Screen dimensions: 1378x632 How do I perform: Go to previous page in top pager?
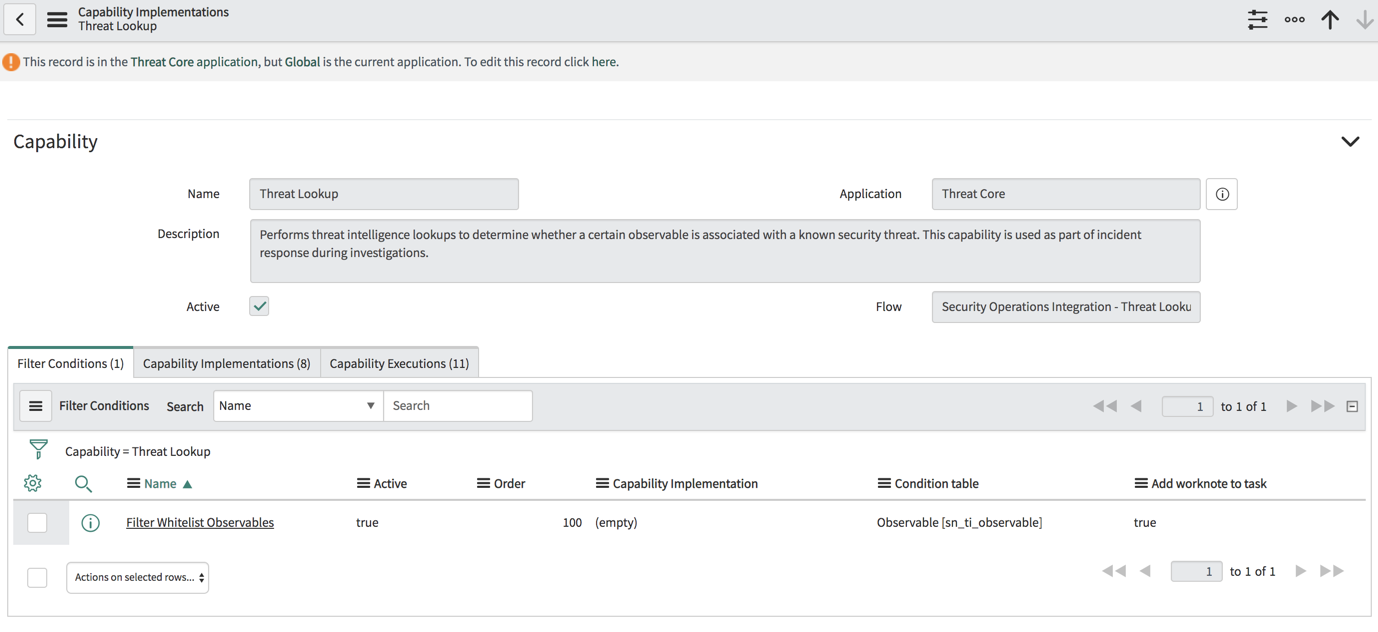tap(1136, 406)
